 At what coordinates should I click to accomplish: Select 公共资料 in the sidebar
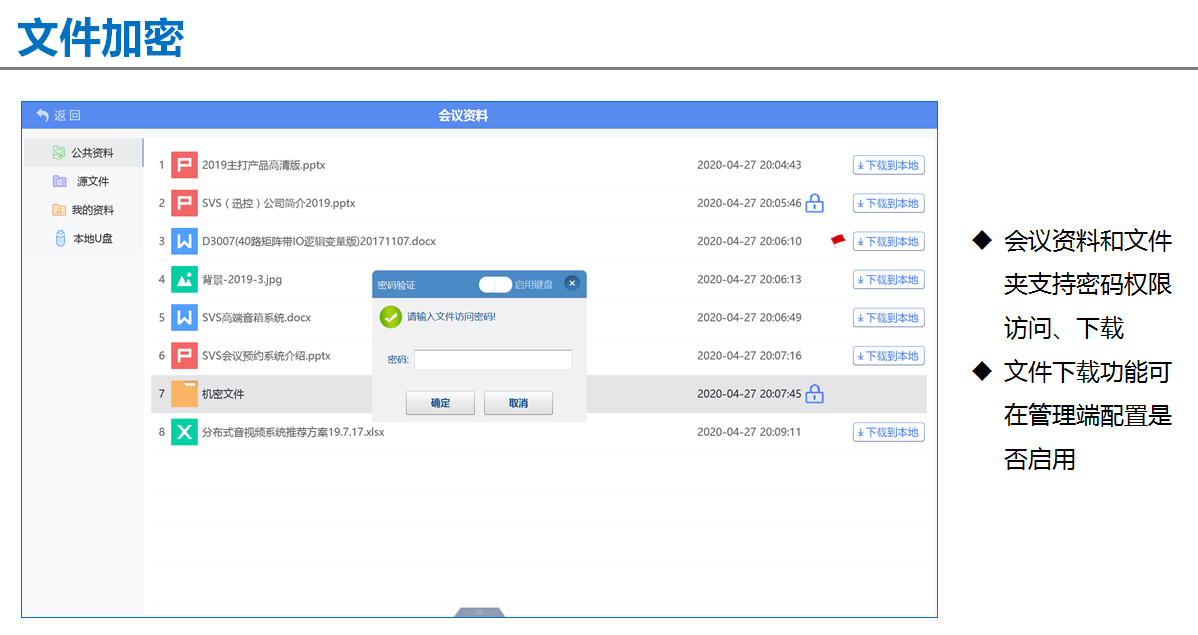84,153
